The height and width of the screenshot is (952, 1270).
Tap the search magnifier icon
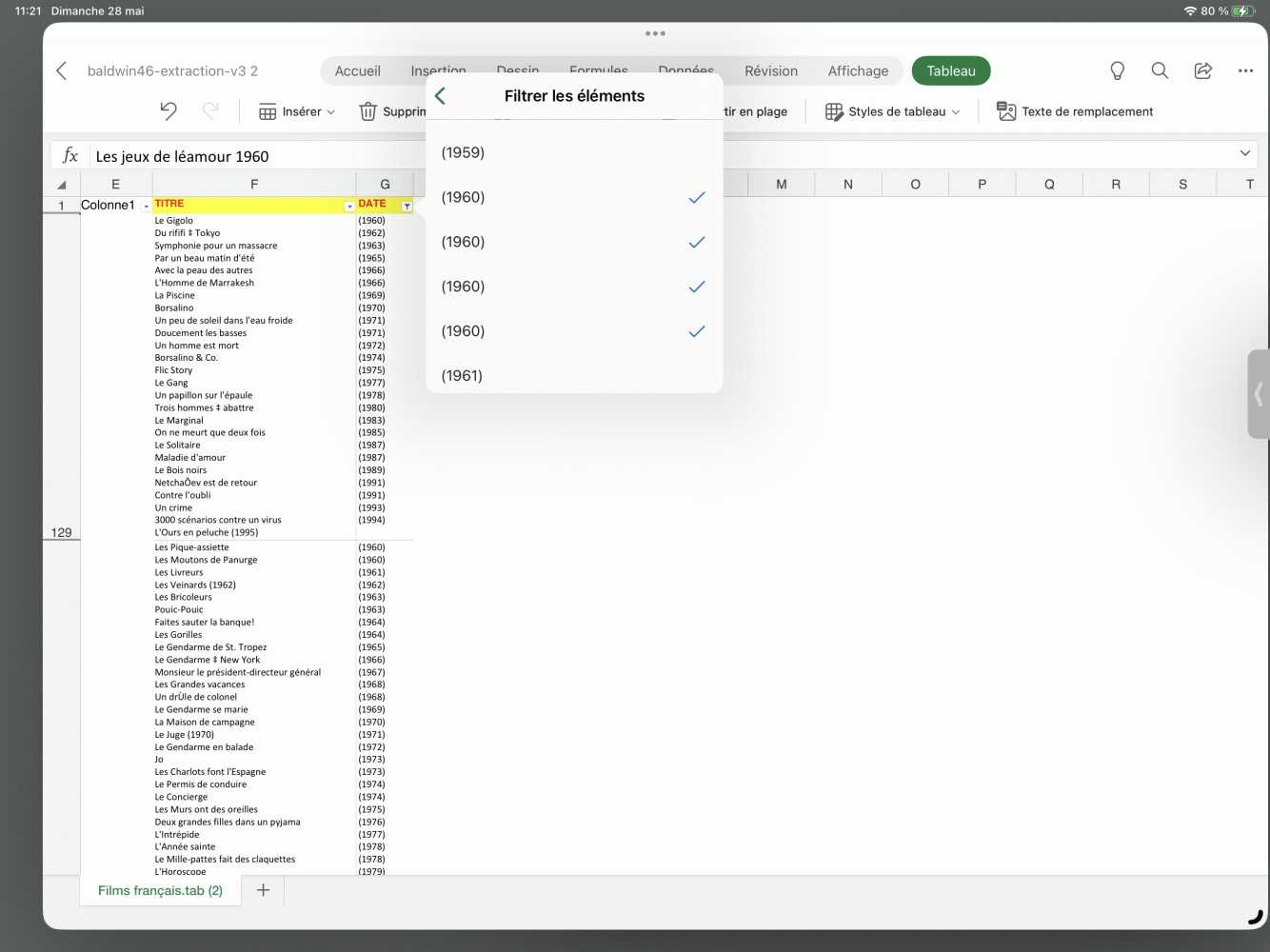pos(1160,70)
